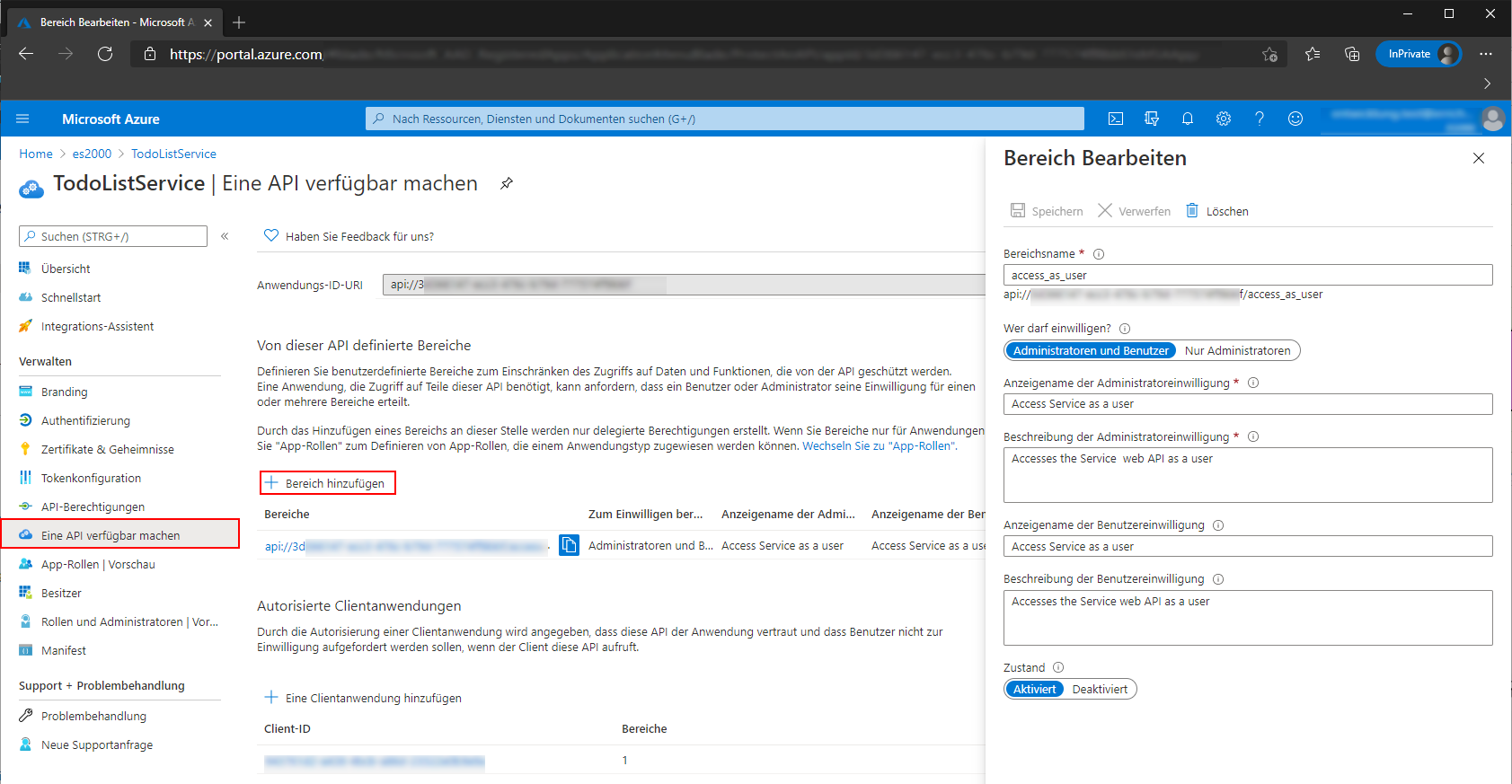Open portal settings gear
Image resolution: width=1512 pixels, height=784 pixels.
point(1224,119)
